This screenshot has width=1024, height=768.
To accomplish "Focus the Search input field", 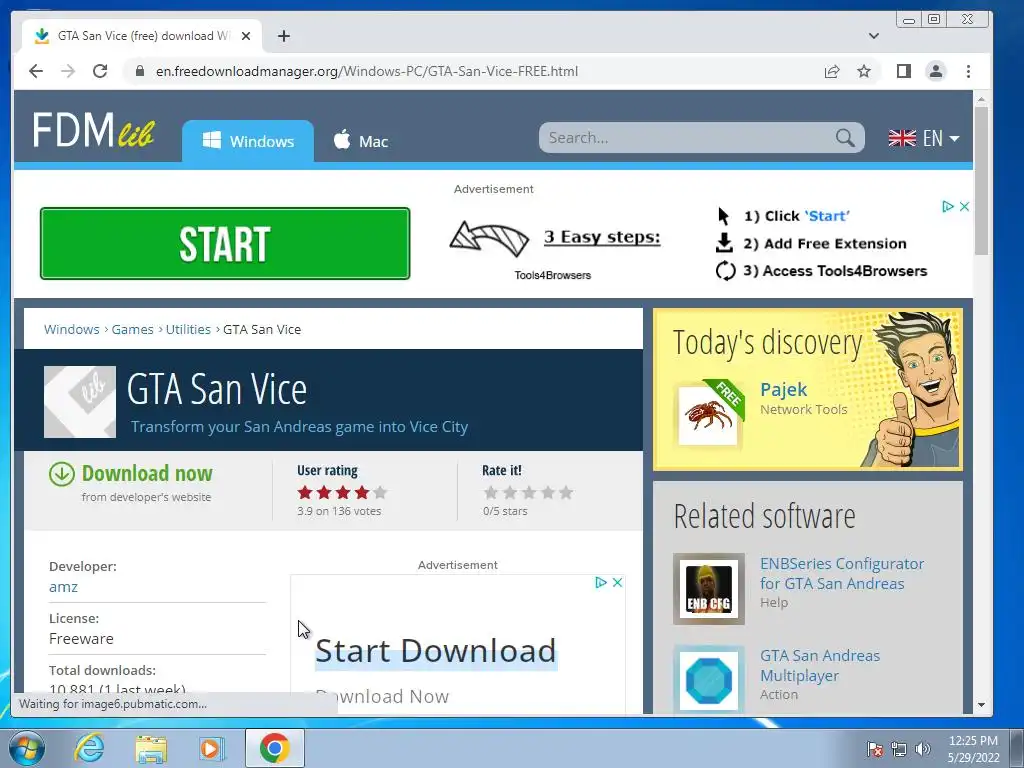I will pos(686,138).
